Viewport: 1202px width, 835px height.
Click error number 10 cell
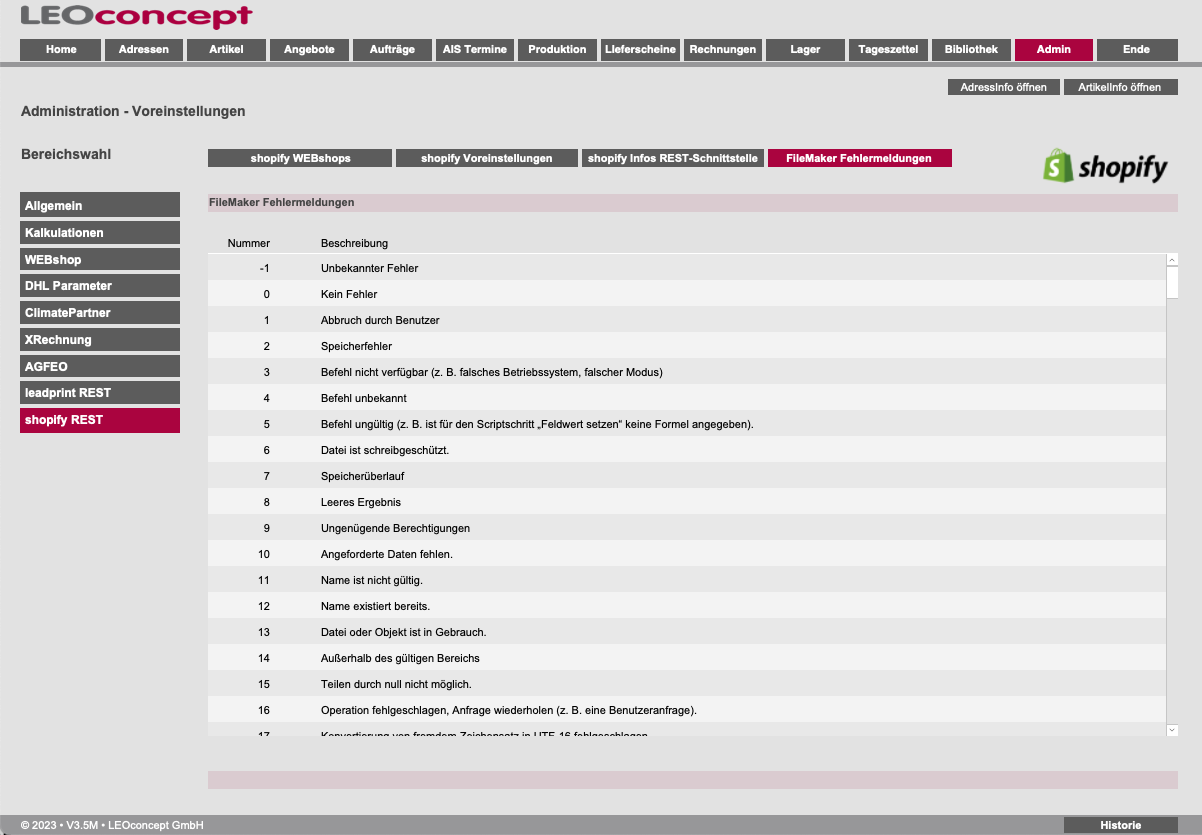coord(264,554)
